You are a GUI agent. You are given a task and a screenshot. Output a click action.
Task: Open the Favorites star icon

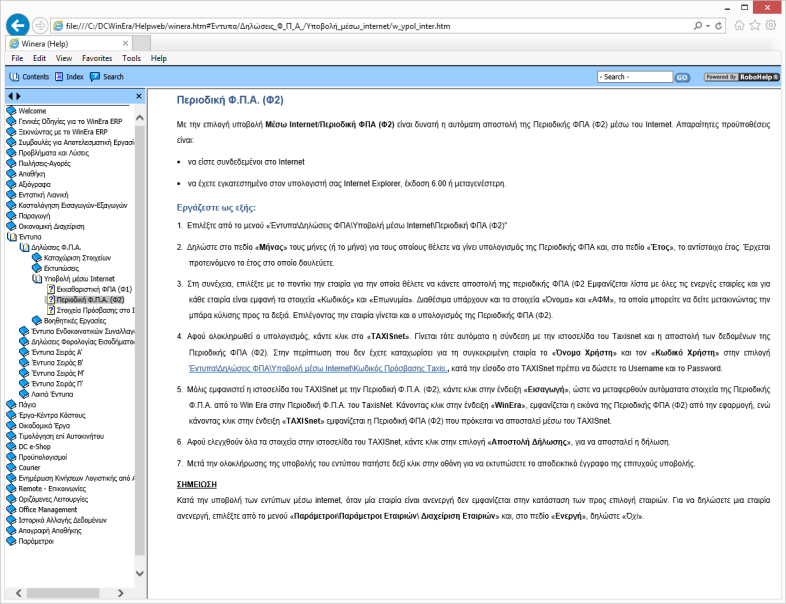754,25
